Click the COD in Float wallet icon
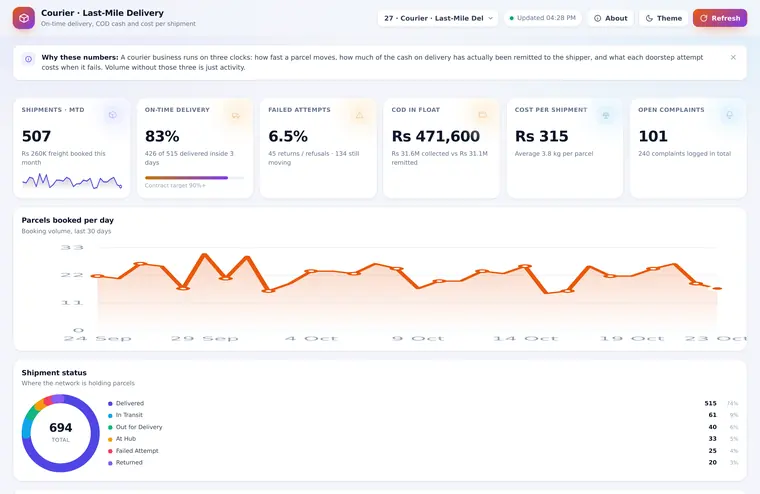This screenshot has height=494, width=760. (x=482, y=115)
